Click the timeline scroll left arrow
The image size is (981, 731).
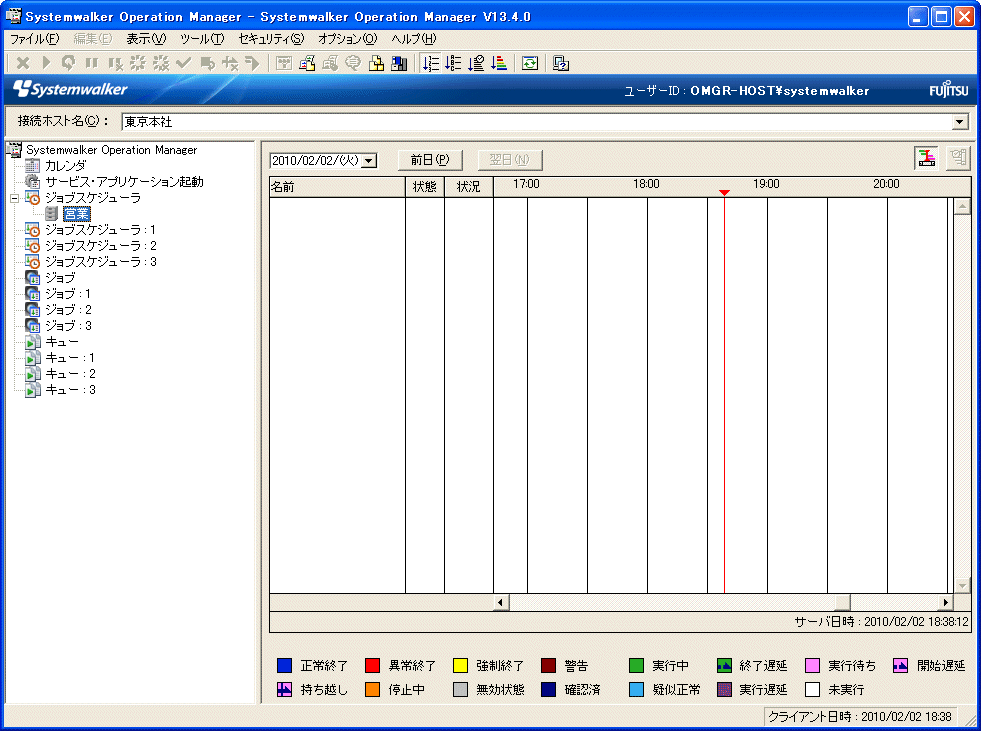[x=501, y=602]
